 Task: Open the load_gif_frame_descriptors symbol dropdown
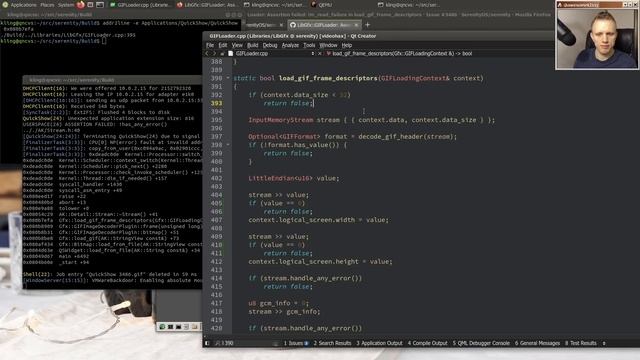402,53
